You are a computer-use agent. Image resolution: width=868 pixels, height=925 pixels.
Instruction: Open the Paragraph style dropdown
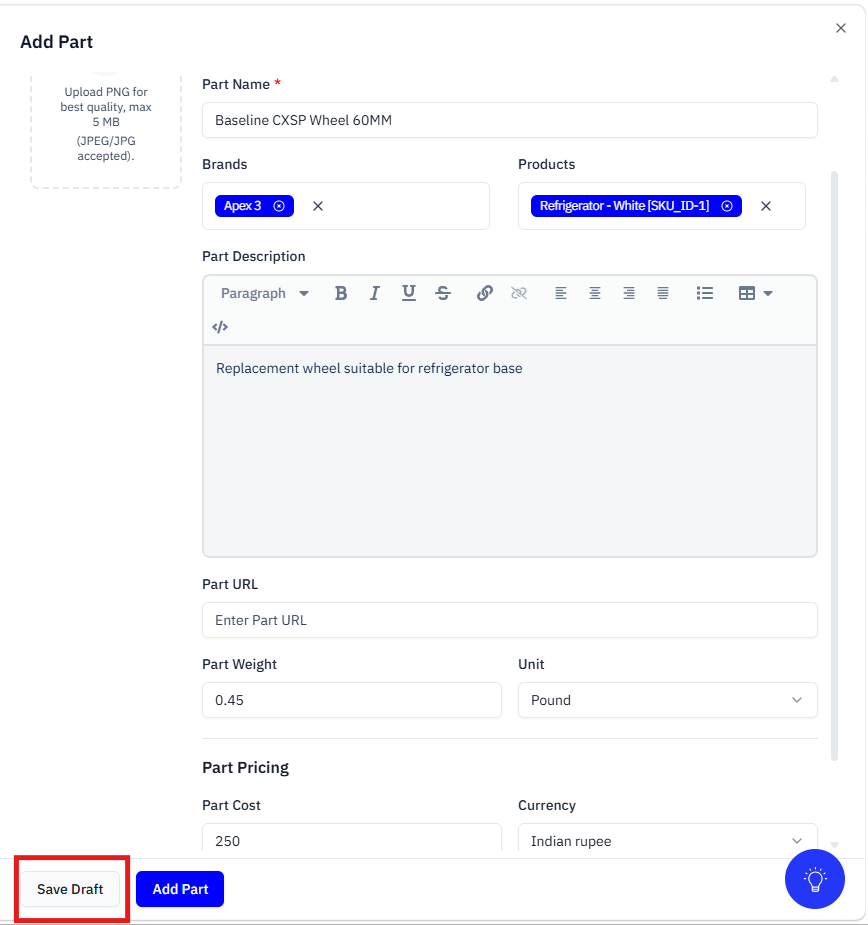[264, 293]
